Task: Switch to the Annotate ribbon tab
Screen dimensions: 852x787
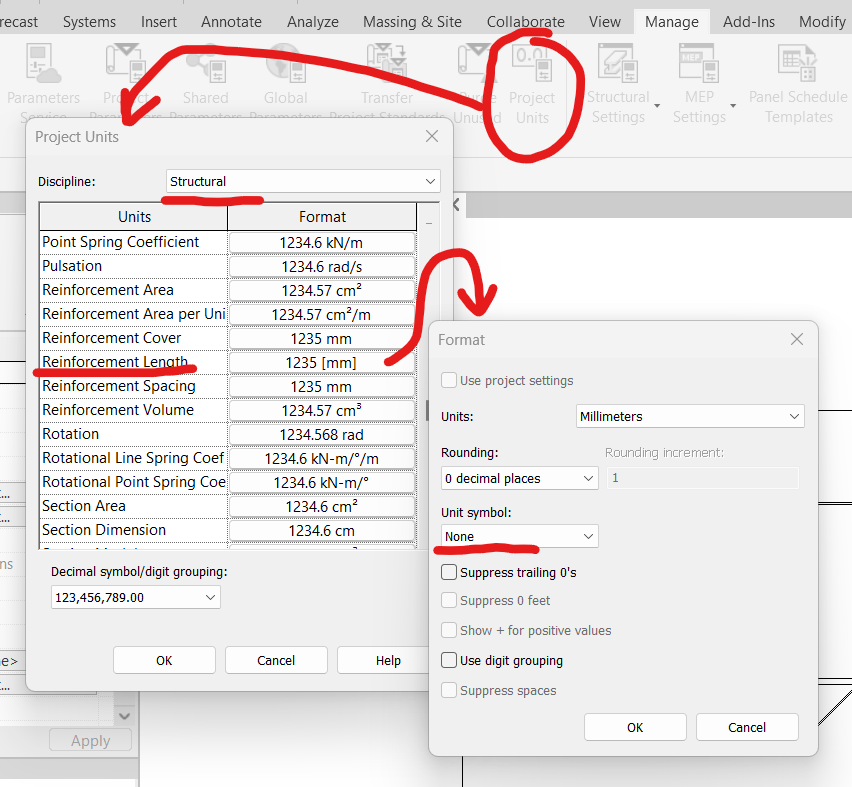Action: (x=231, y=20)
